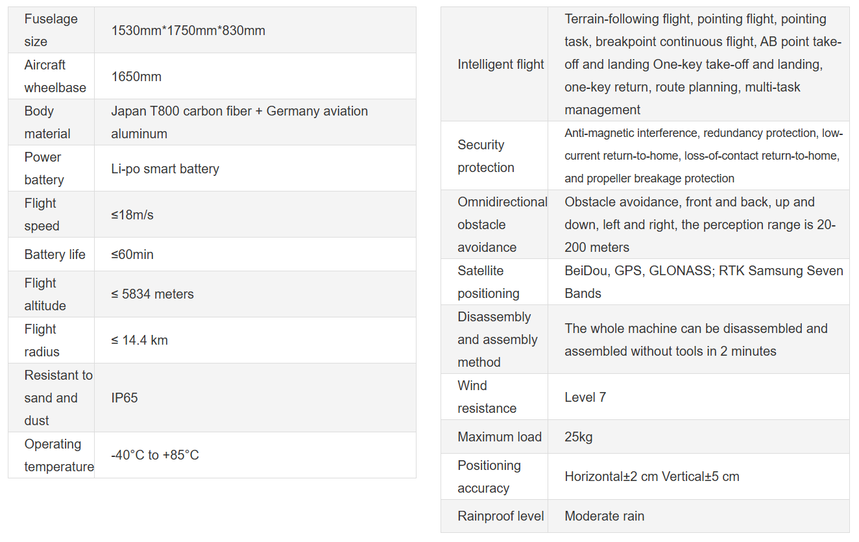This screenshot has width=859, height=542.
Task: Select the 1530mm*1750mm*830mm value
Action: (x=188, y=31)
